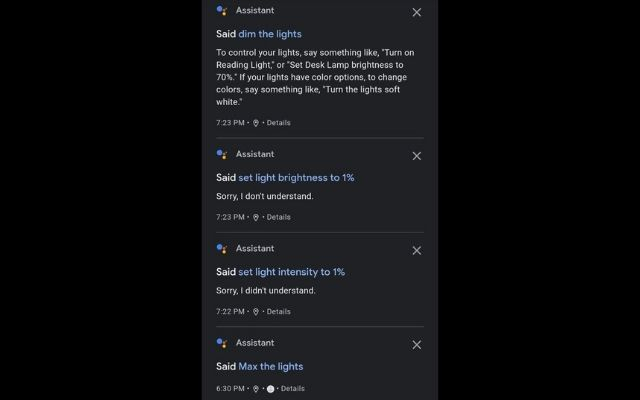640x400 pixels.
Task: Remove the 'set light brightness to 1%' entry
Action: click(x=417, y=155)
